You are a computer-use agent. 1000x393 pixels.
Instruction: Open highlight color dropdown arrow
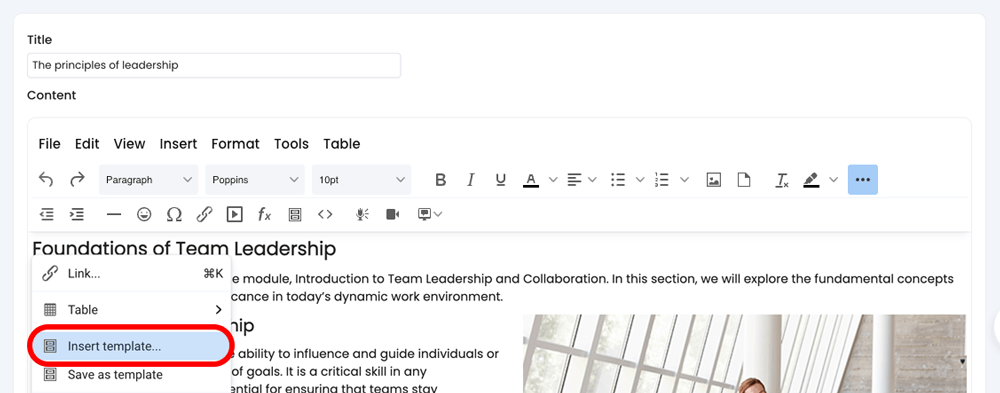coord(833,180)
